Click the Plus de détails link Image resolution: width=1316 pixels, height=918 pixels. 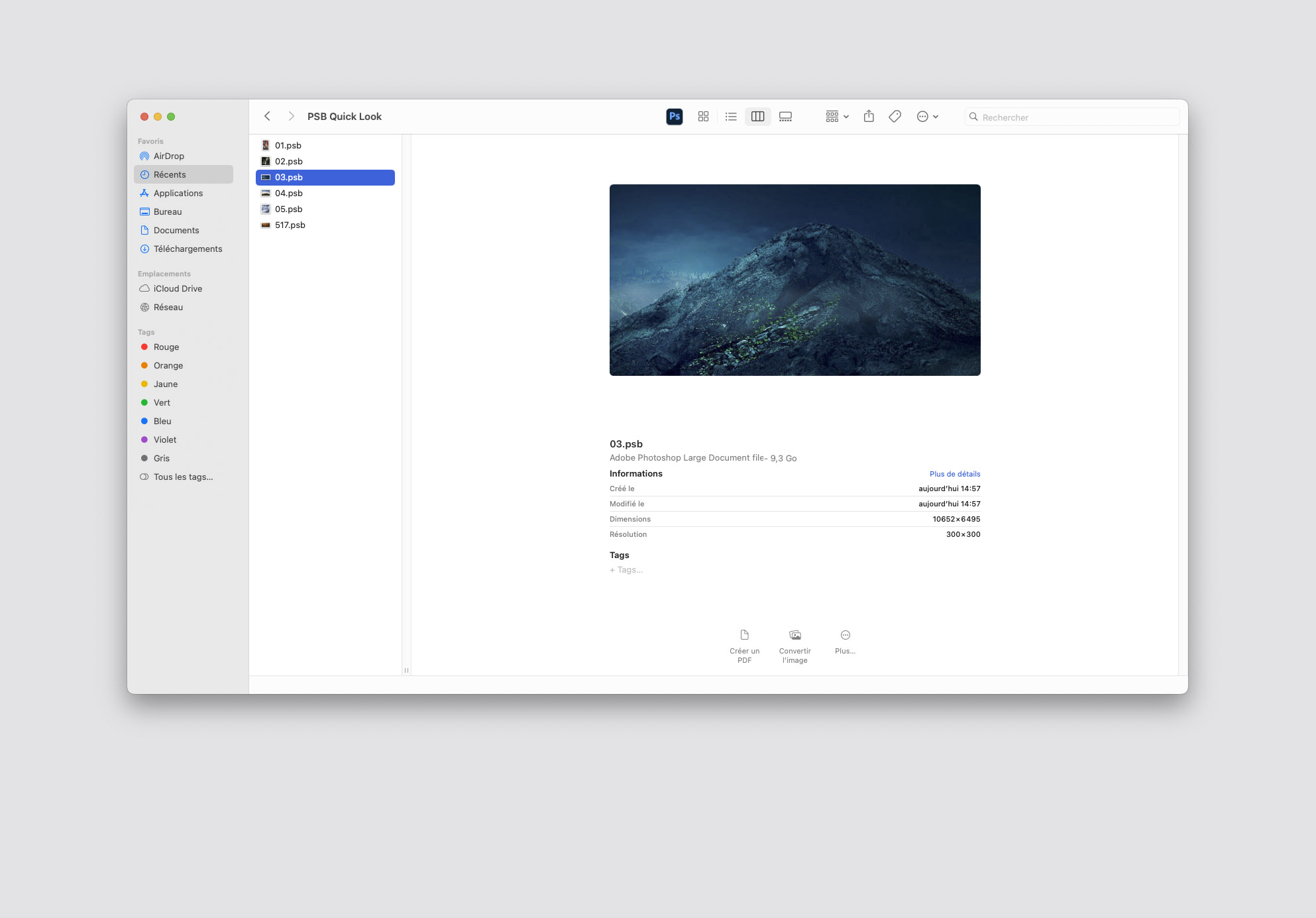point(954,473)
